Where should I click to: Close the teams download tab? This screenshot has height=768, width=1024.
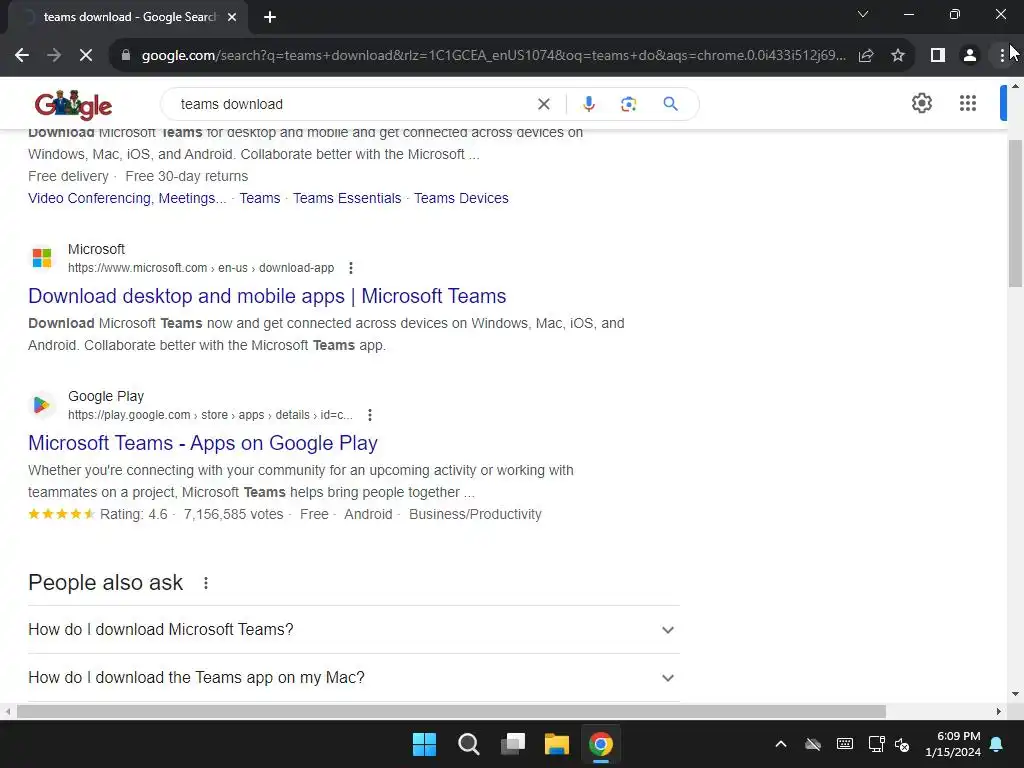coord(232,17)
